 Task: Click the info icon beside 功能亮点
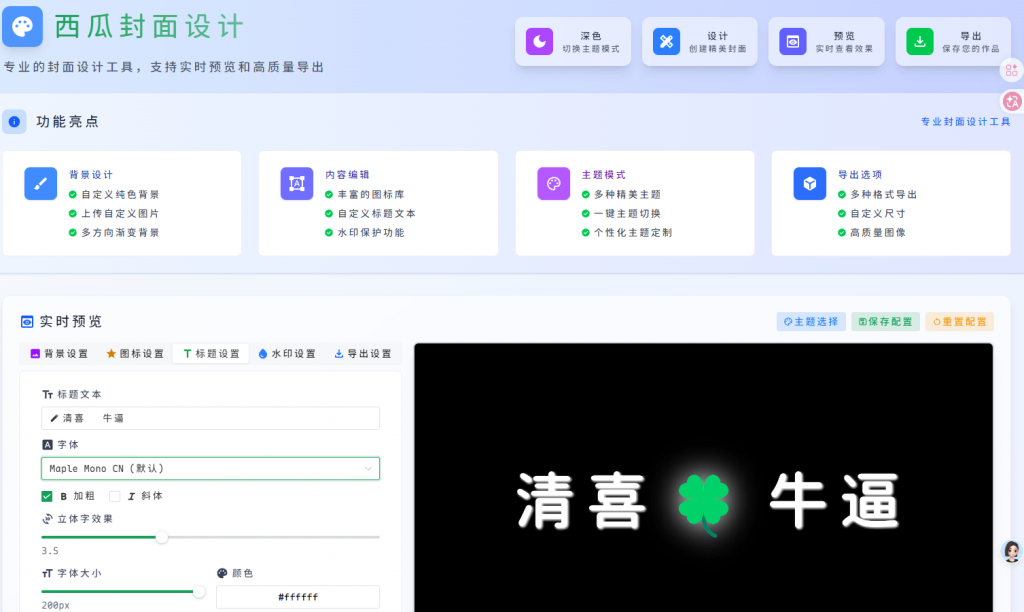pyautogui.click(x=14, y=122)
